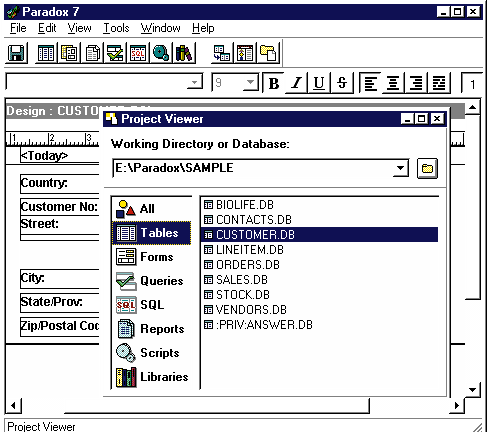Click the Open Report toolbar icon
Viewport: 487px width, 432px height.
pos(92,53)
